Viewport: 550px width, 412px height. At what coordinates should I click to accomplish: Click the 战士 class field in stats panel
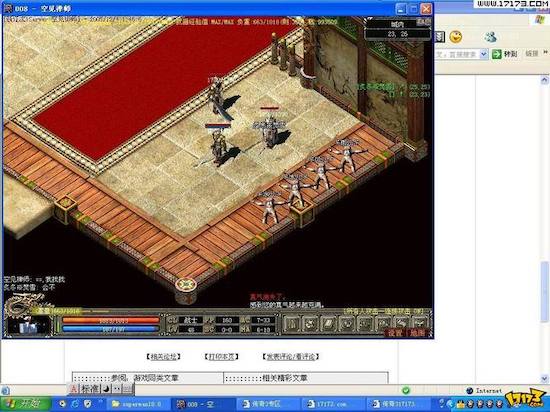190,320
